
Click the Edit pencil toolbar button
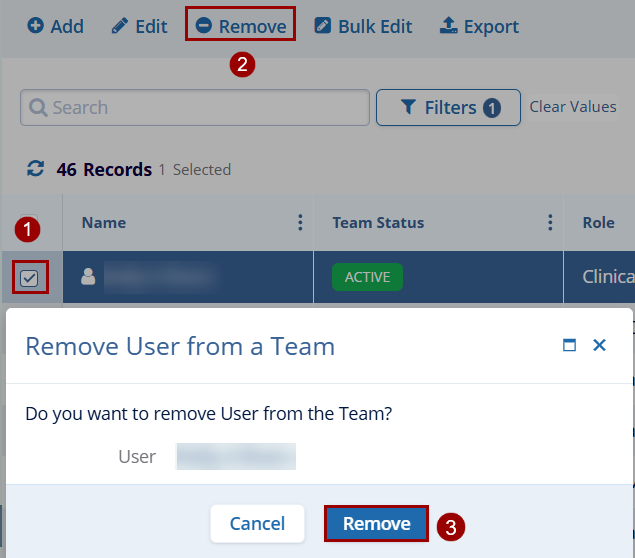(139, 26)
